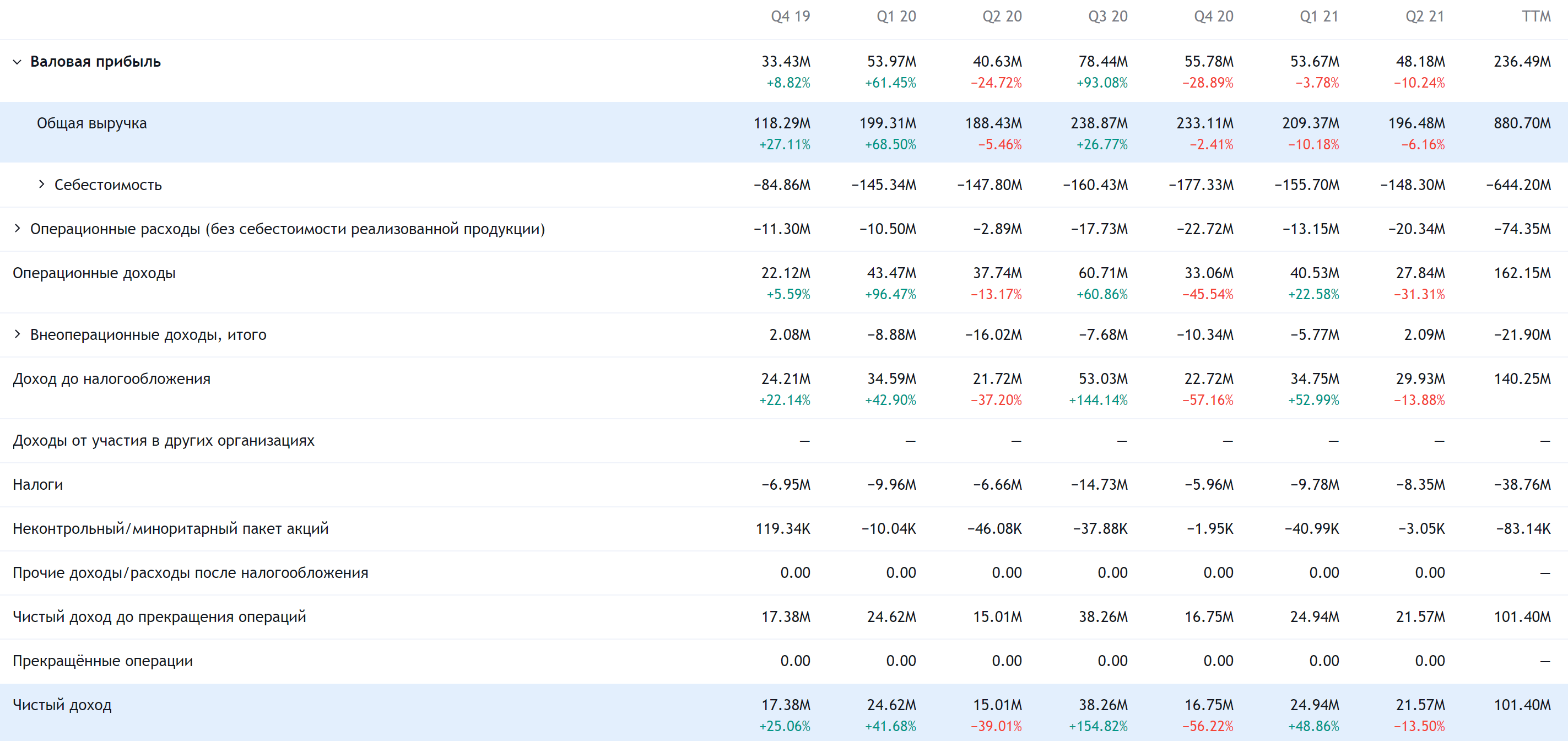Click minority interest value −83.14K

pos(1523,529)
